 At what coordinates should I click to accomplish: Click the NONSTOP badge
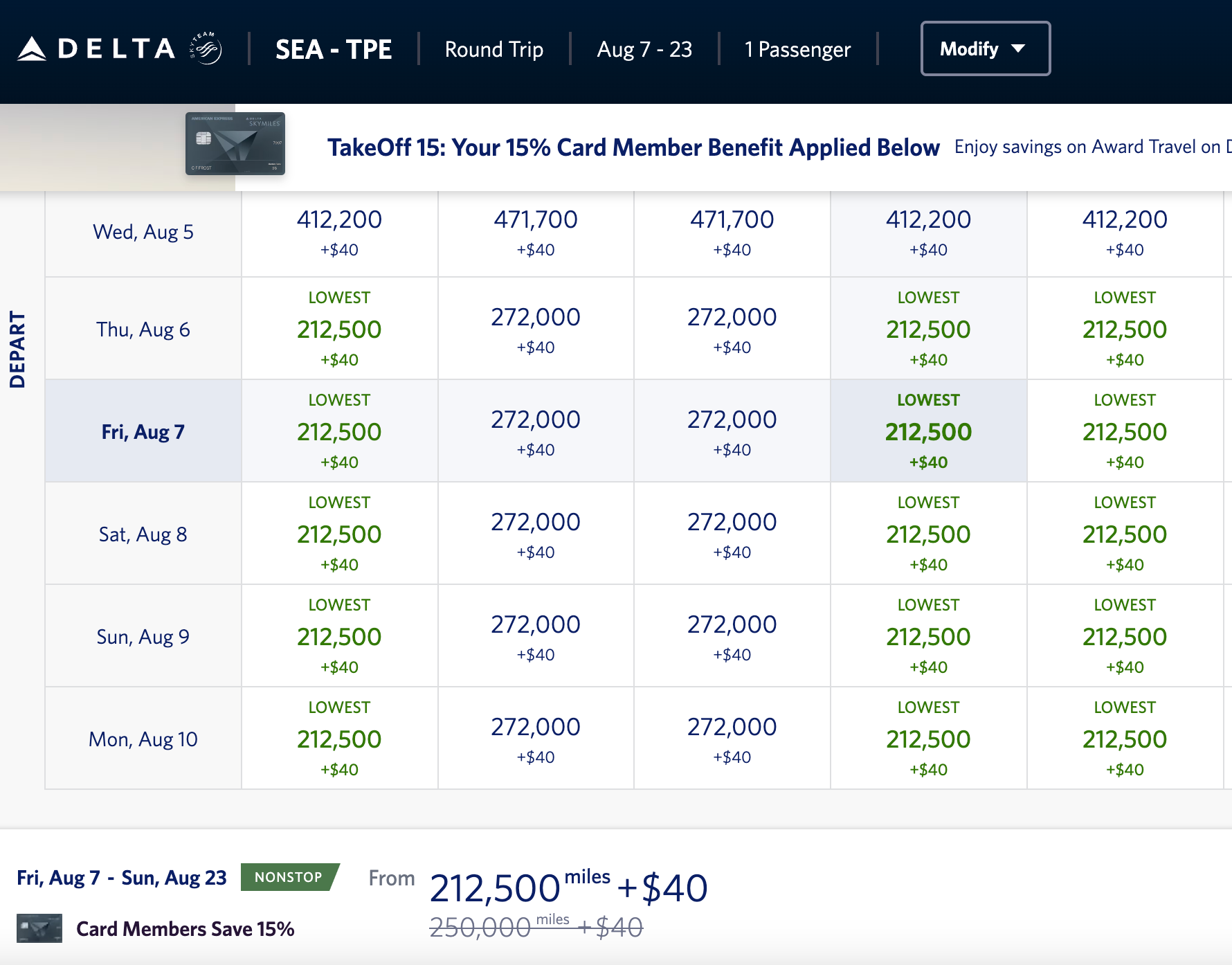(x=289, y=877)
